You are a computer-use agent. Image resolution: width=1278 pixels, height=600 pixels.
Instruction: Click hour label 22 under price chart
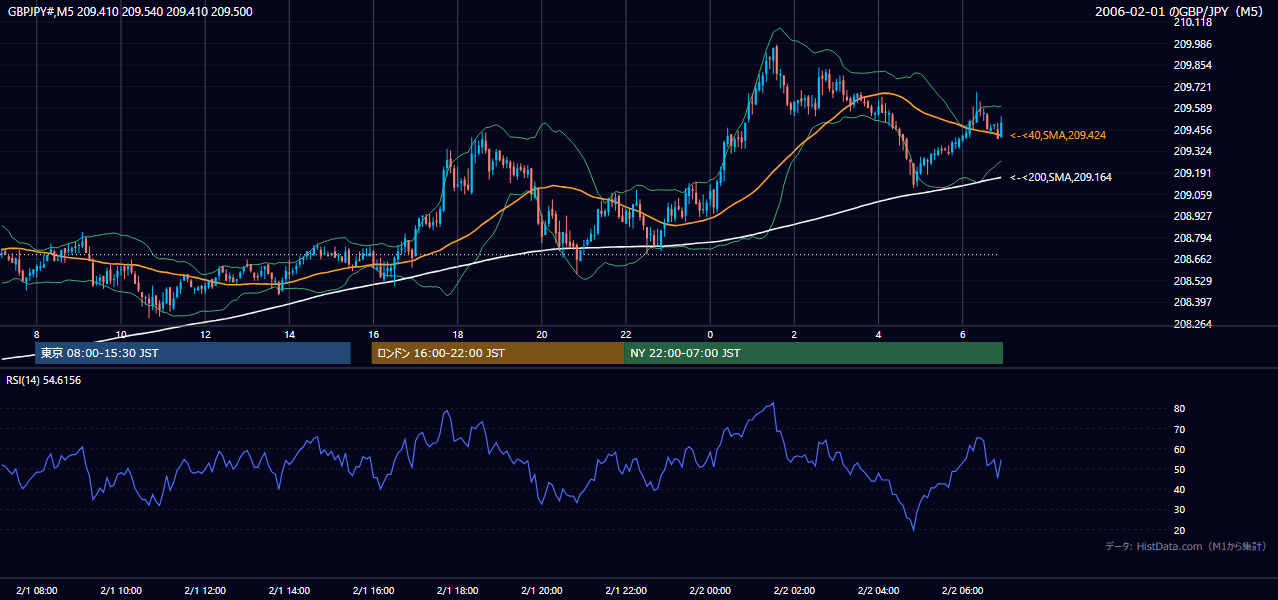pyautogui.click(x=626, y=334)
